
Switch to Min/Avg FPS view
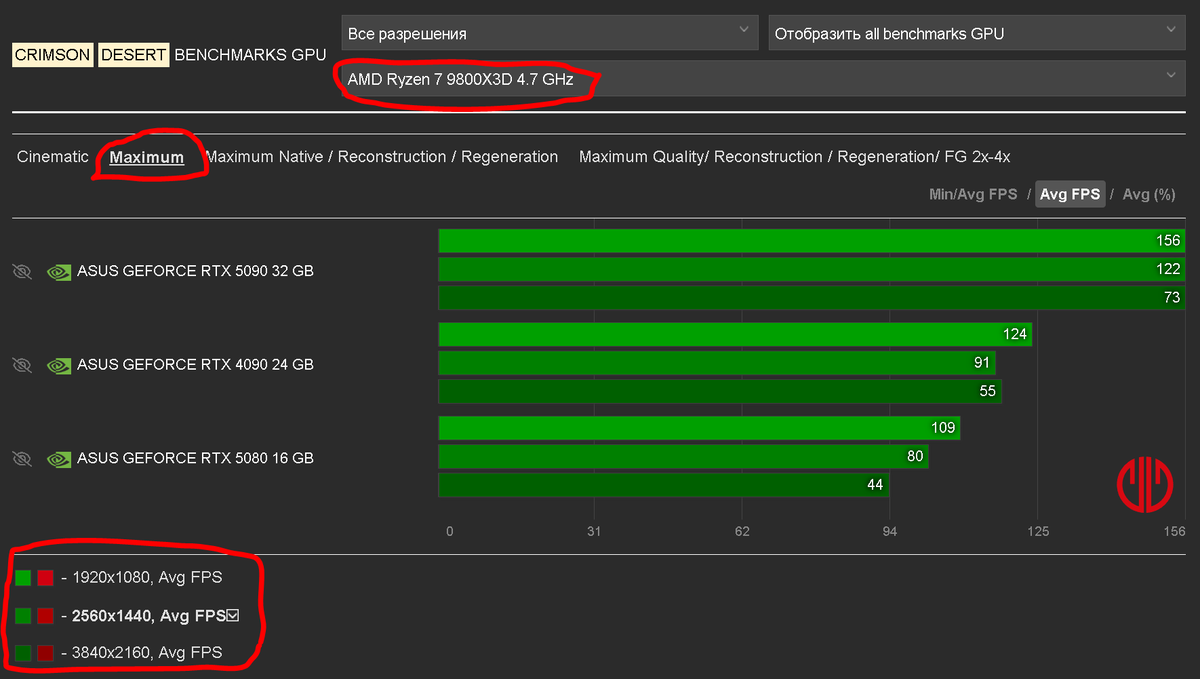(x=973, y=194)
